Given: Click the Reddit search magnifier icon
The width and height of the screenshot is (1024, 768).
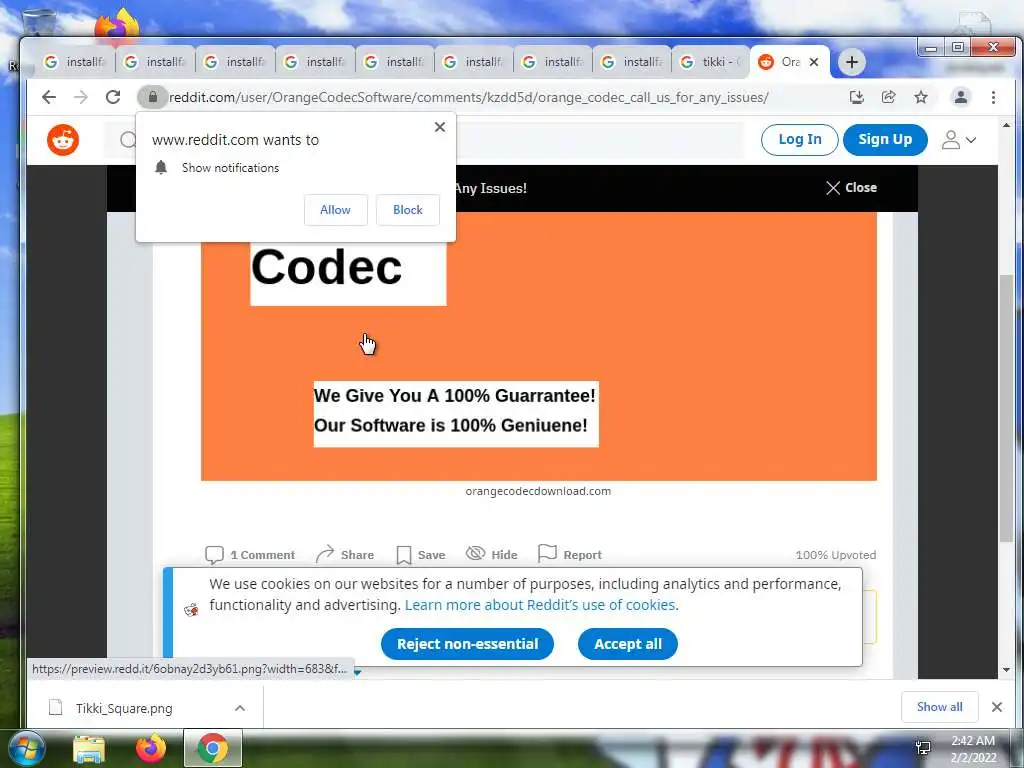Looking at the screenshot, I should pos(128,140).
